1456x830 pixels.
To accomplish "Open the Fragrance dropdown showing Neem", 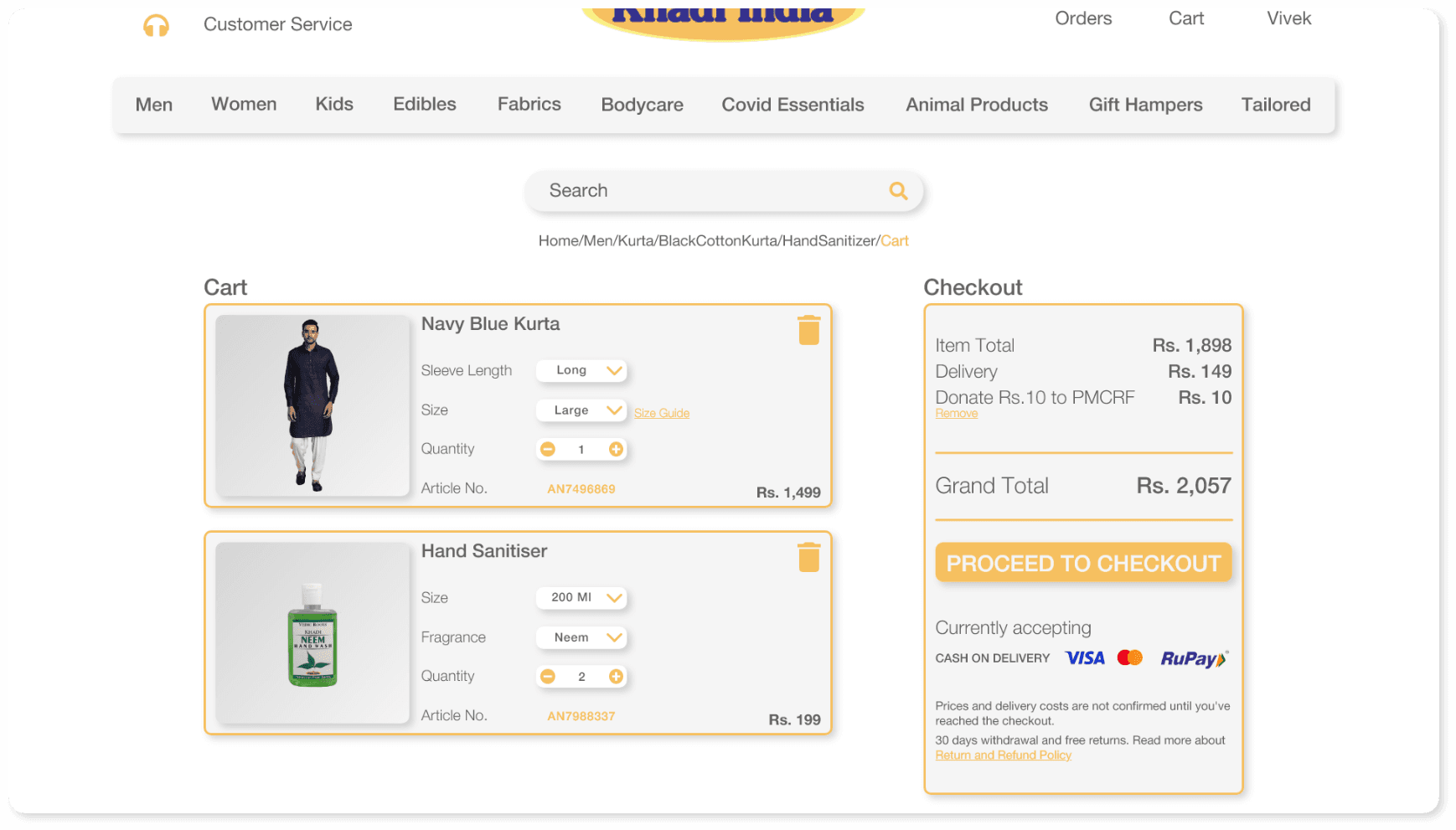I will 581,637.
